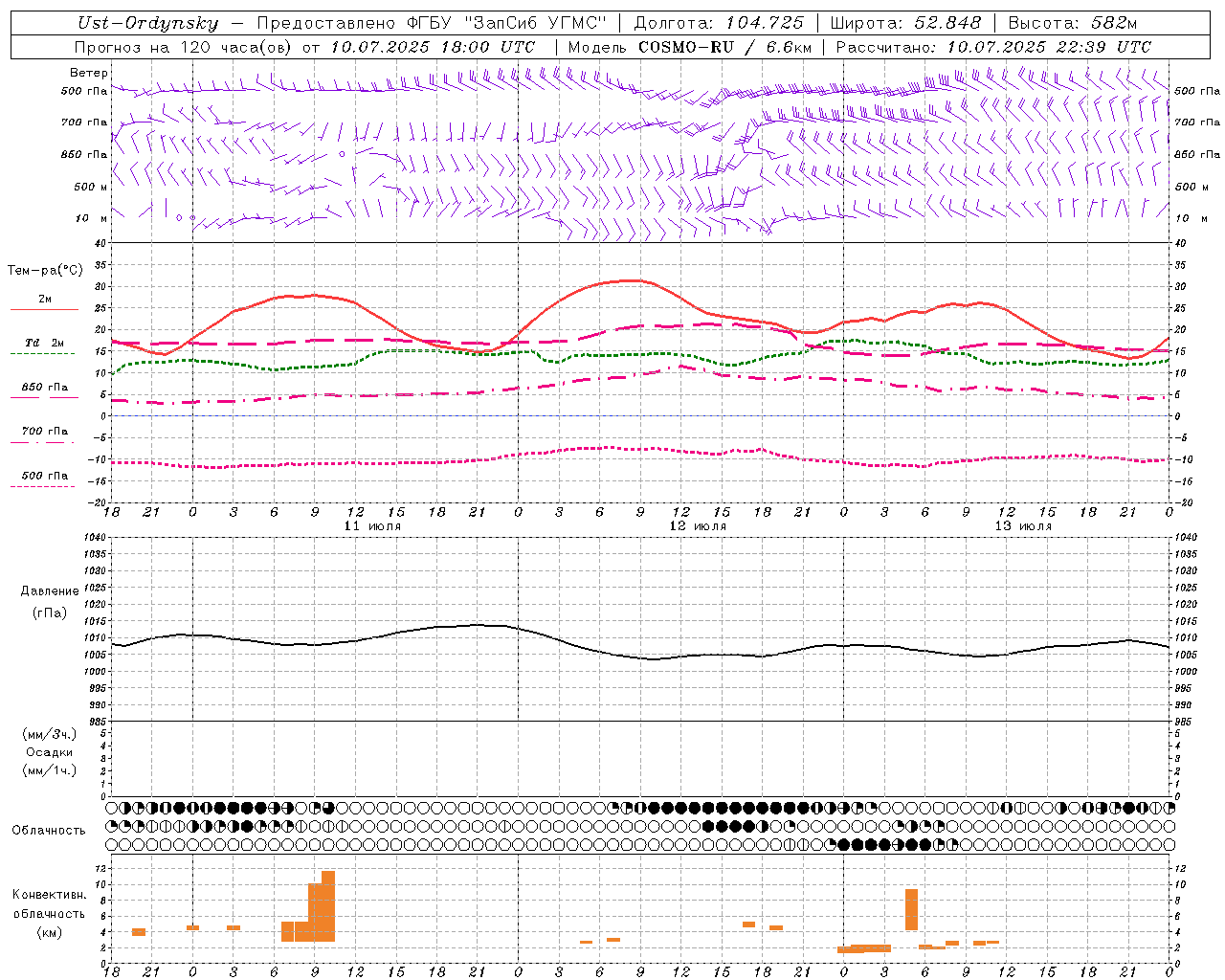The width and height of the screenshot is (1225, 980).
Task: Click the Осадки precipitation label
Action: coord(50,752)
